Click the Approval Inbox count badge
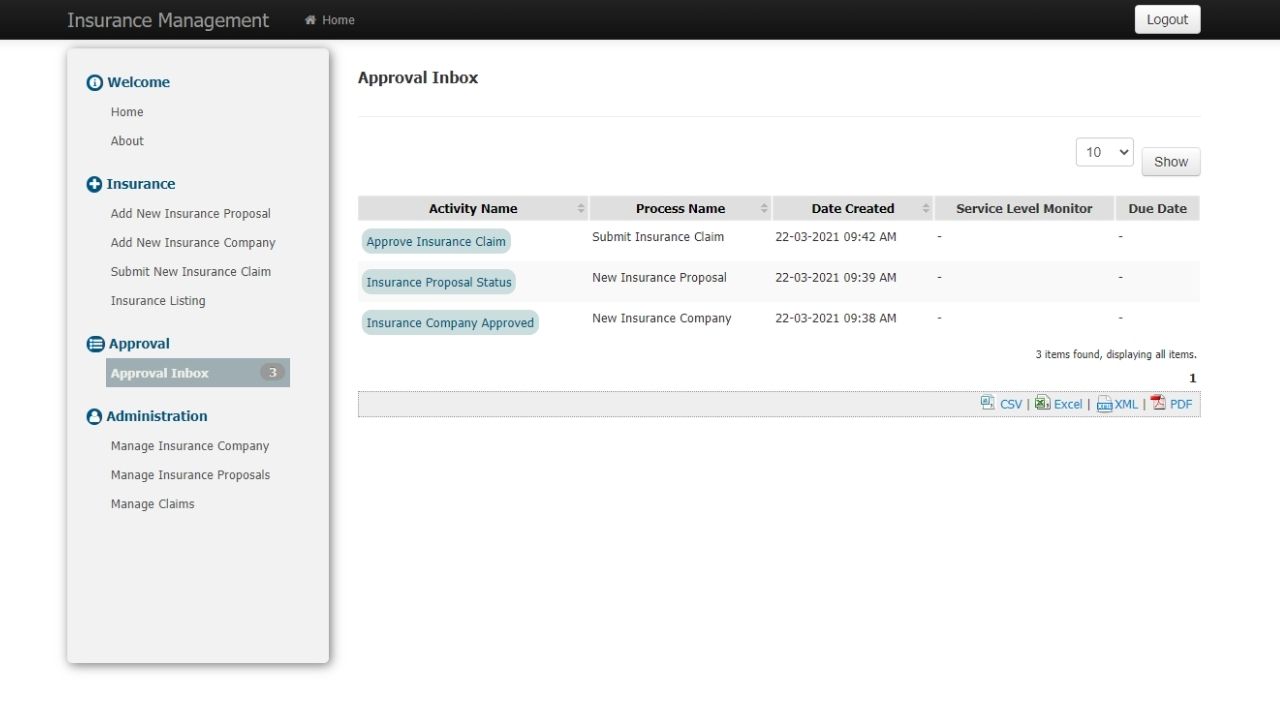 272,373
